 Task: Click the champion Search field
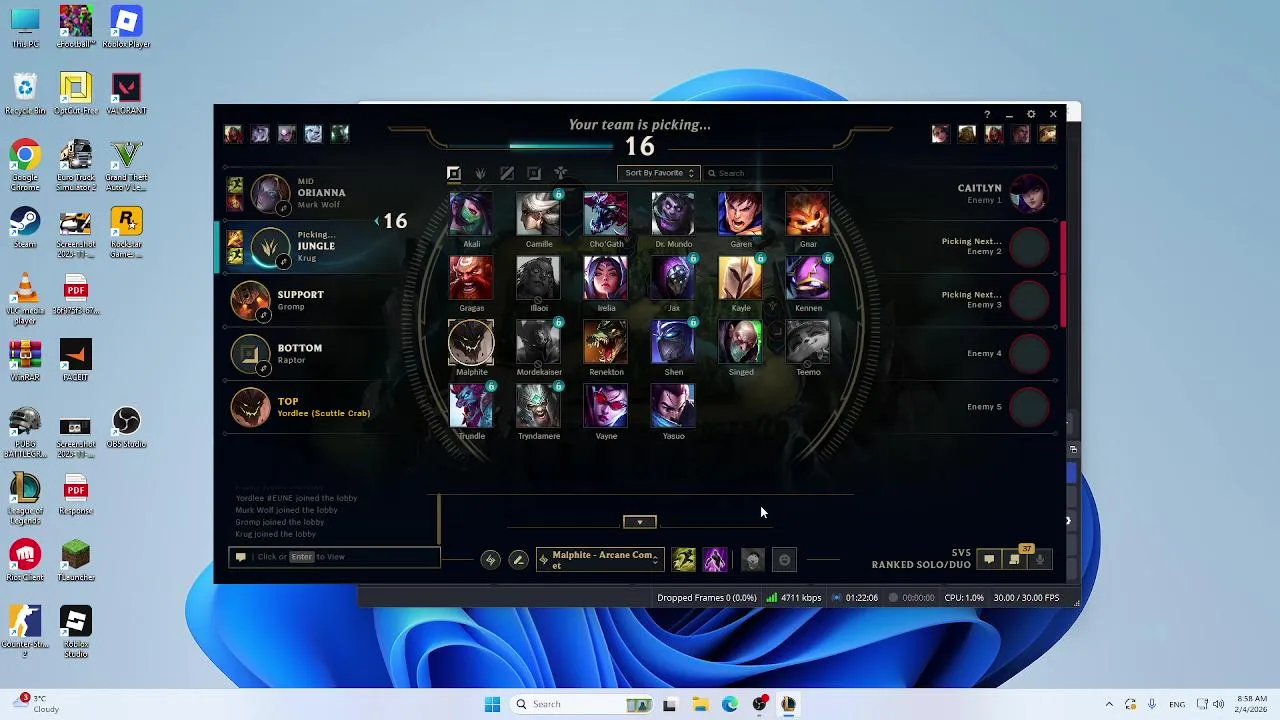click(768, 173)
